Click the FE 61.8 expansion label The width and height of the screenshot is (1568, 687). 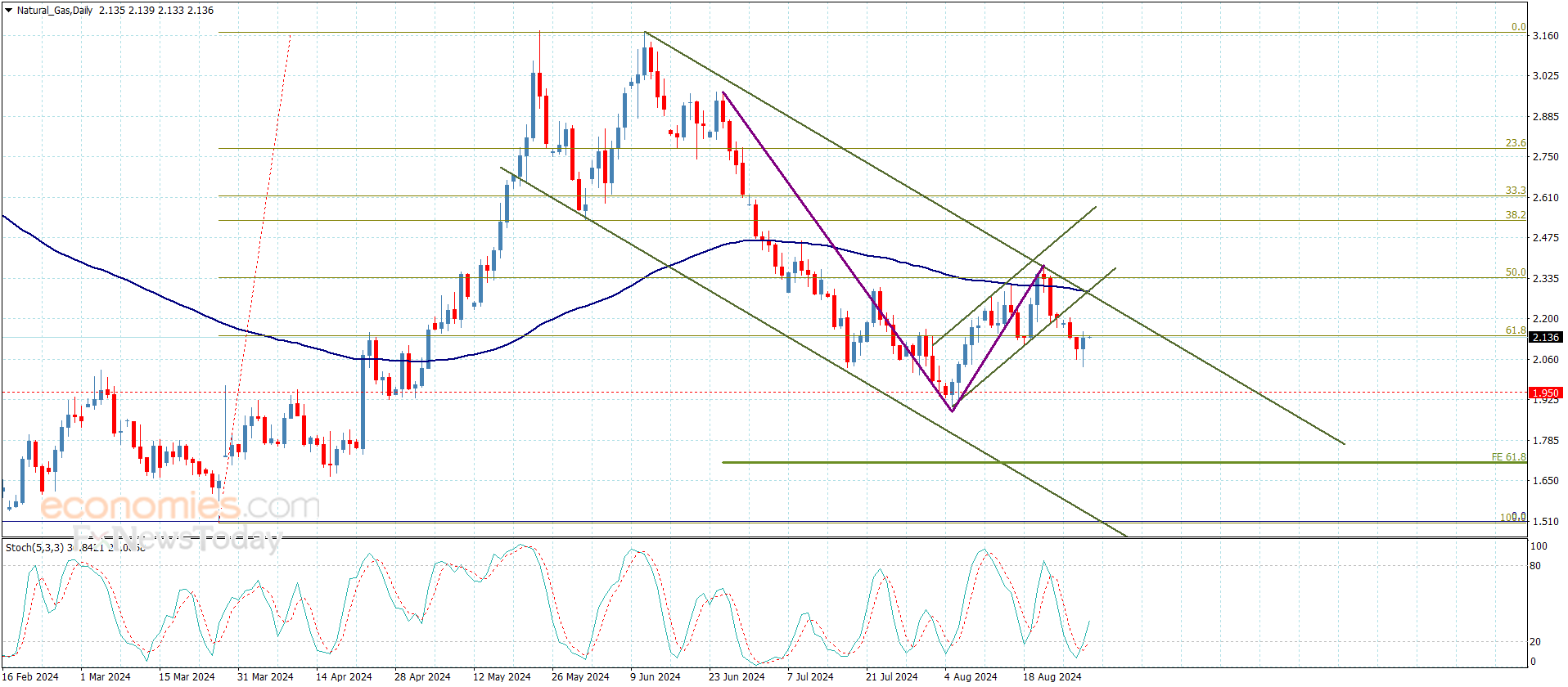(1508, 457)
